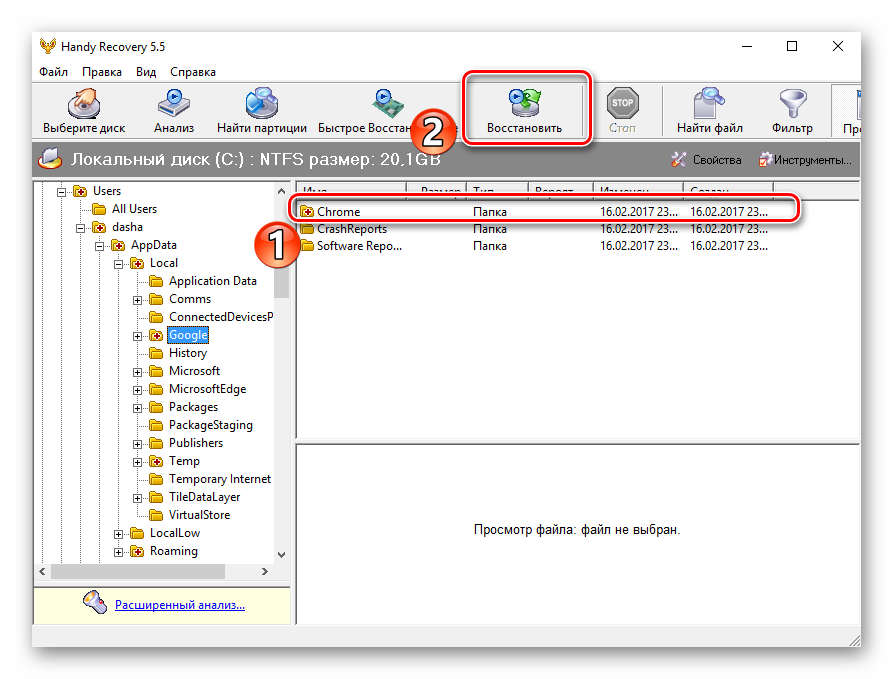
Task: Collapse the Local folder tree node
Action: coord(119,263)
